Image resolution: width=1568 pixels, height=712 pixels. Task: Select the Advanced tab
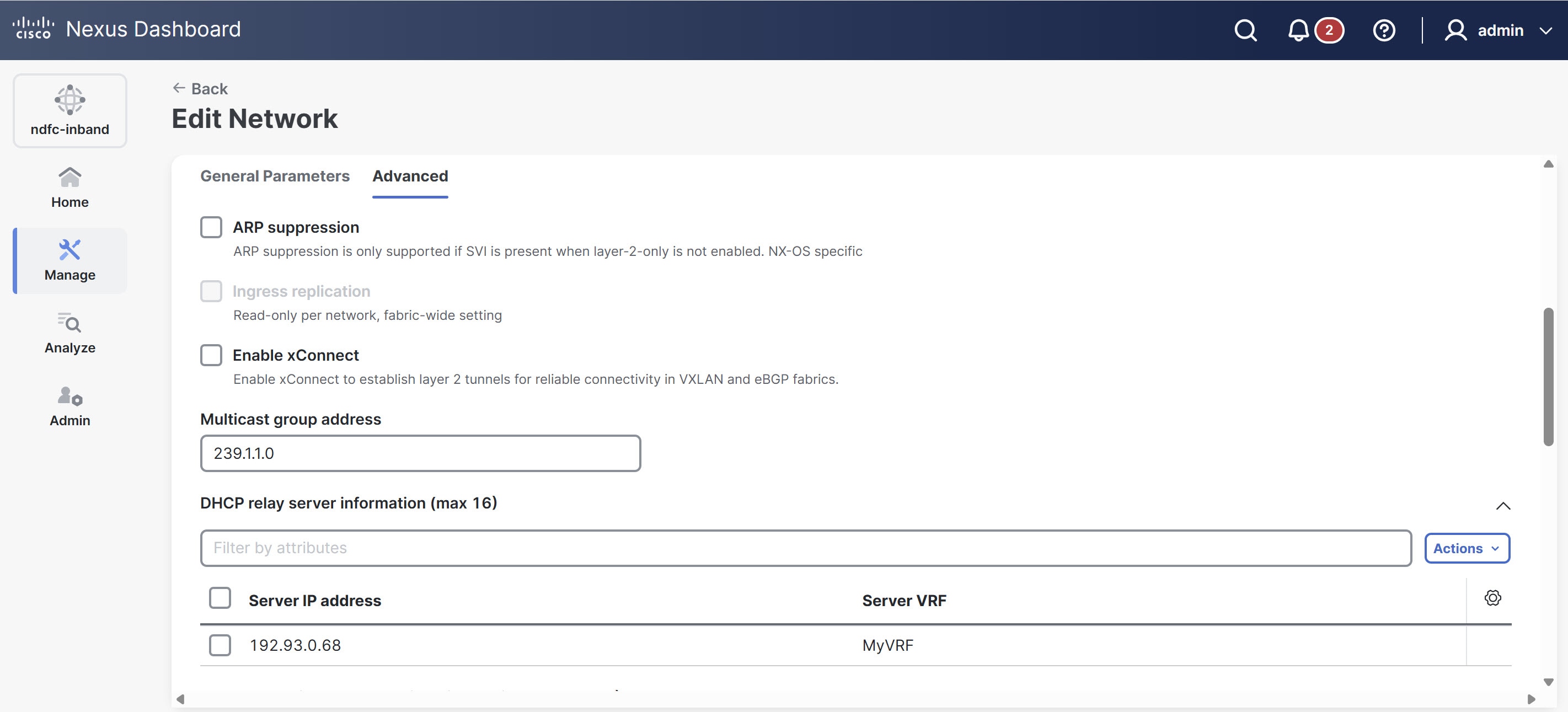410,176
